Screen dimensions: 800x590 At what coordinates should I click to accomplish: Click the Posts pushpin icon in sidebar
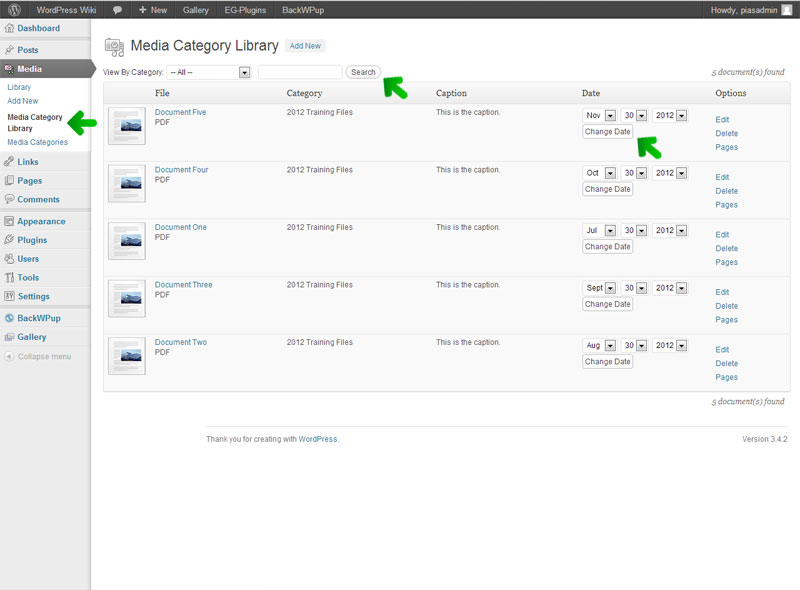point(9,50)
